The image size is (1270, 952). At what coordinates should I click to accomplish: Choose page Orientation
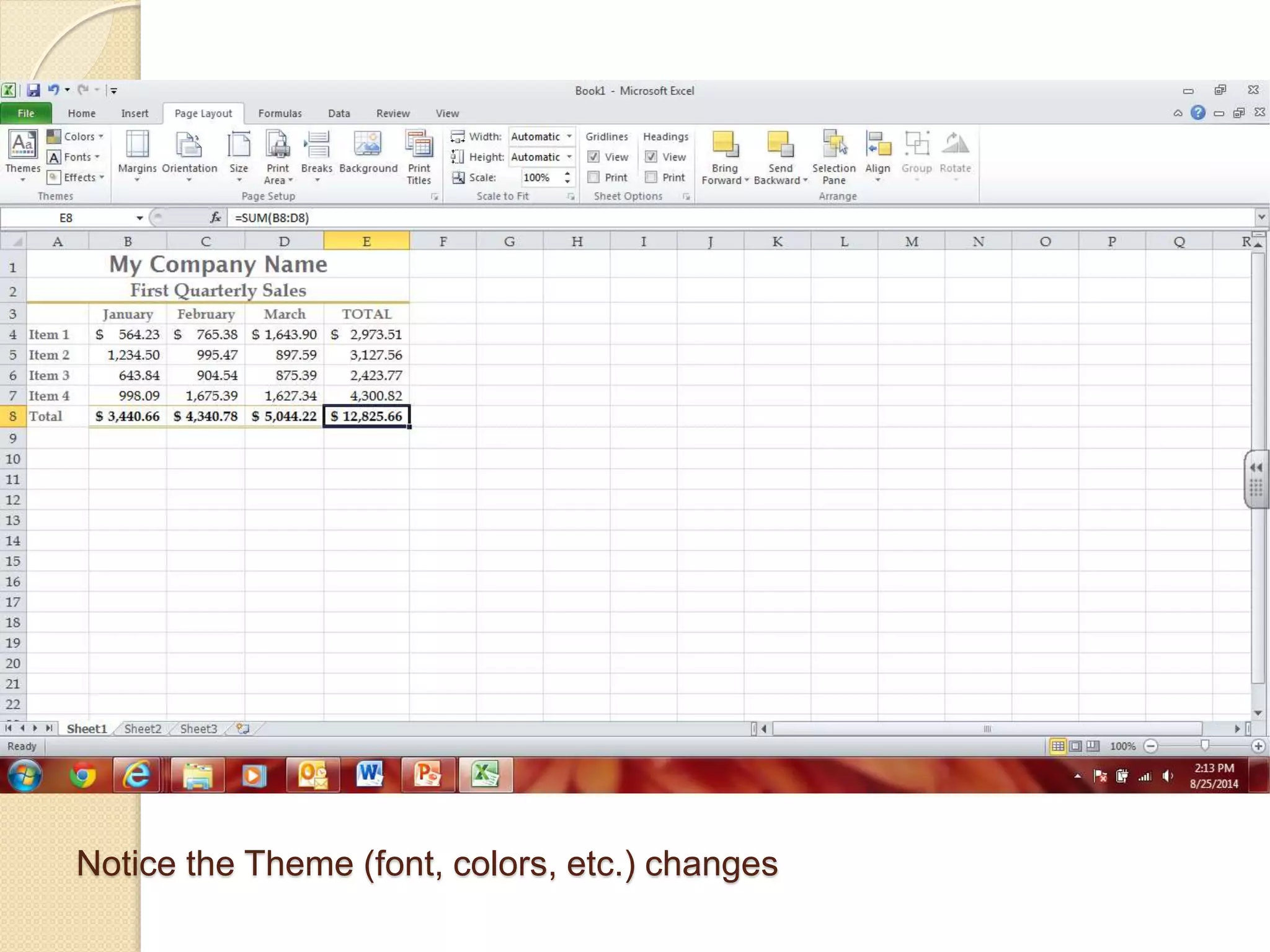[x=189, y=155]
